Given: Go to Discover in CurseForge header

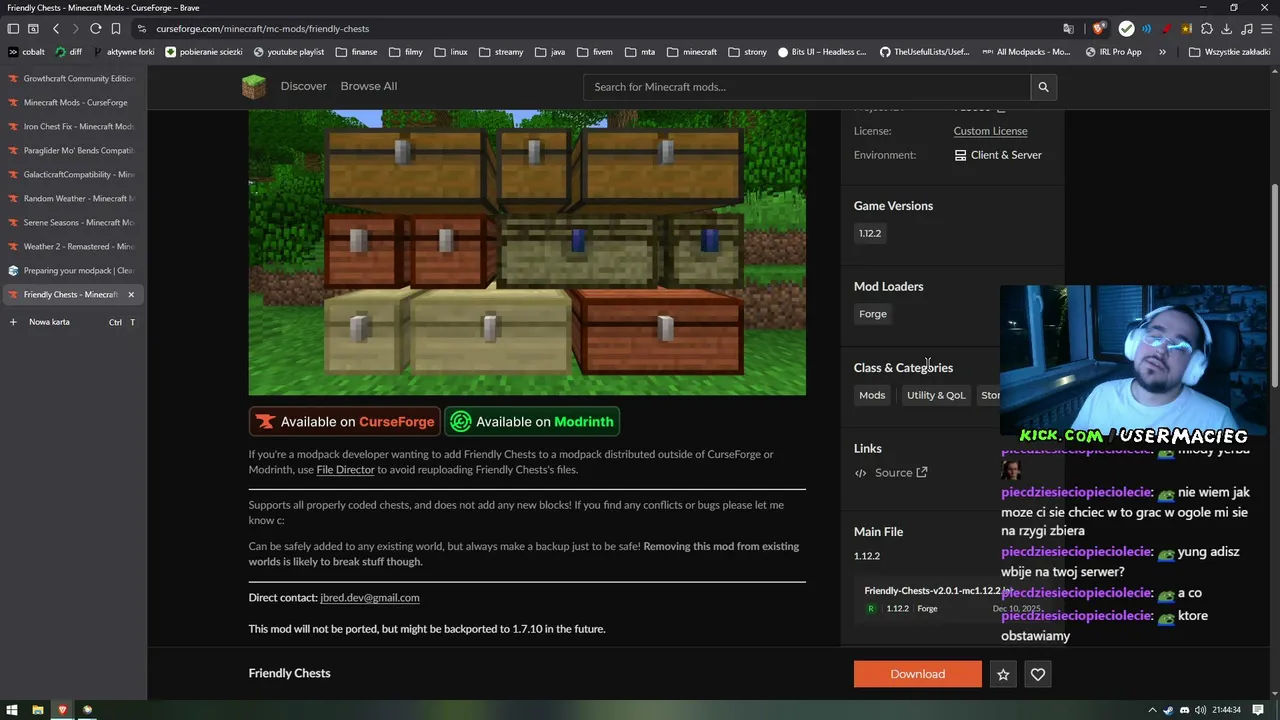Looking at the screenshot, I should (x=303, y=87).
